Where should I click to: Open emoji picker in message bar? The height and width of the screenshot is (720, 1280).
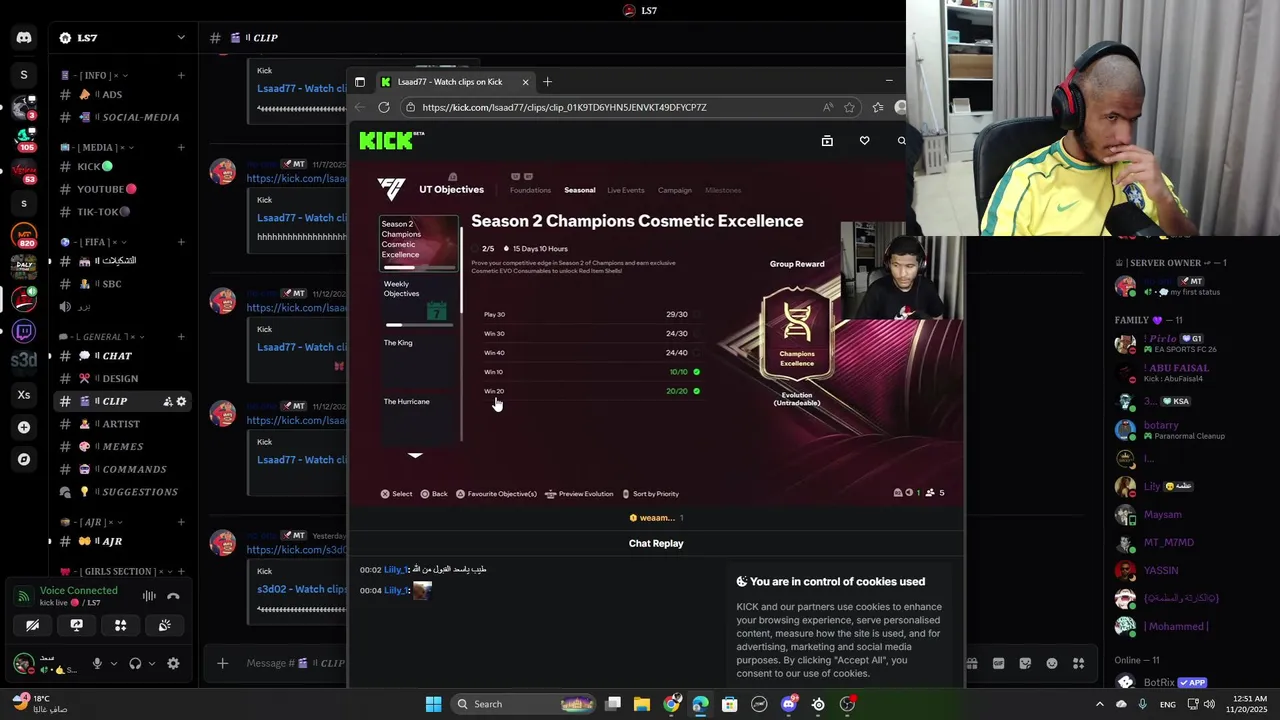(1052, 663)
